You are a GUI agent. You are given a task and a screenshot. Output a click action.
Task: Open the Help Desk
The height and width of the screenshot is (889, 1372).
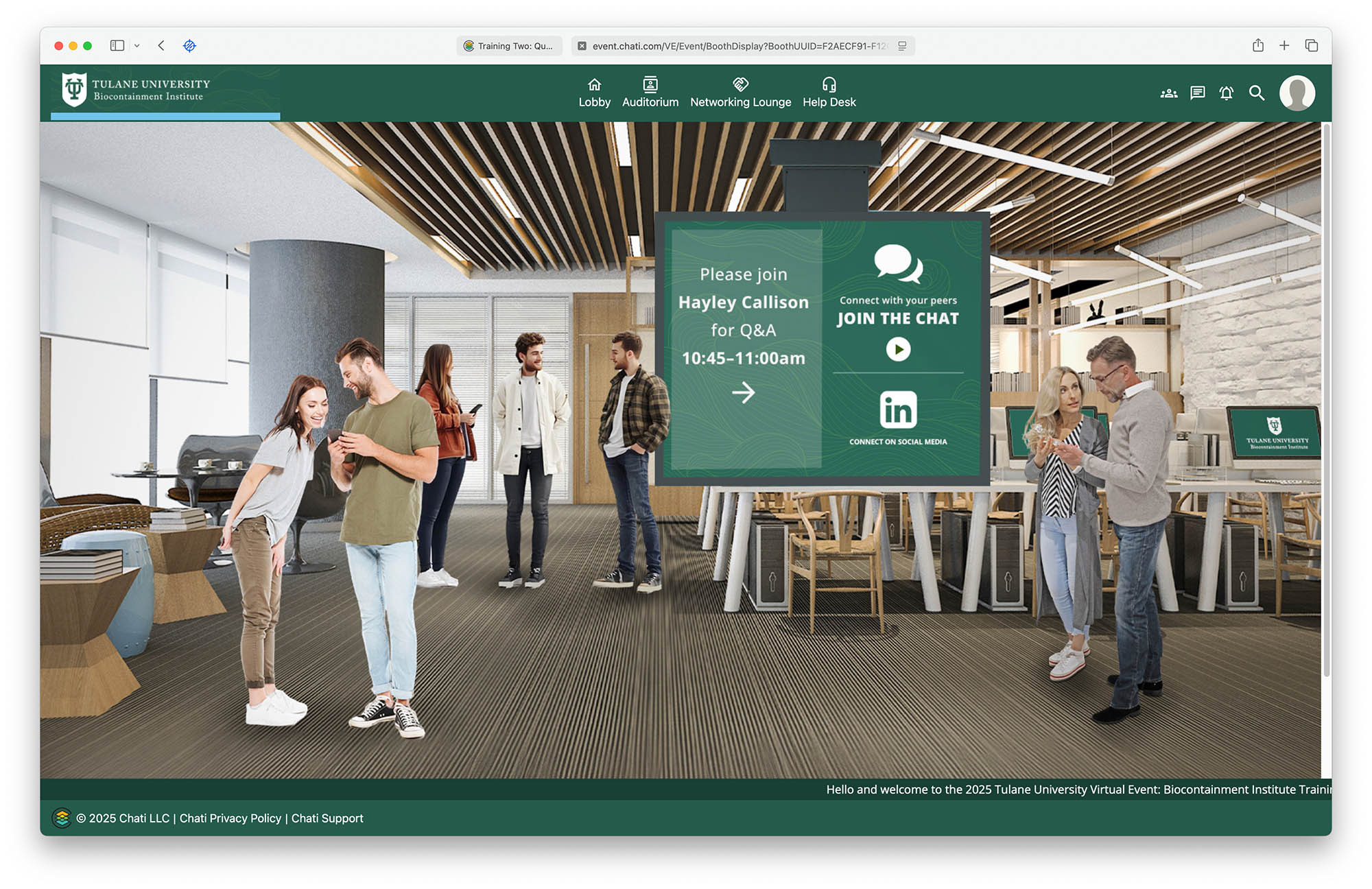(829, 93)
